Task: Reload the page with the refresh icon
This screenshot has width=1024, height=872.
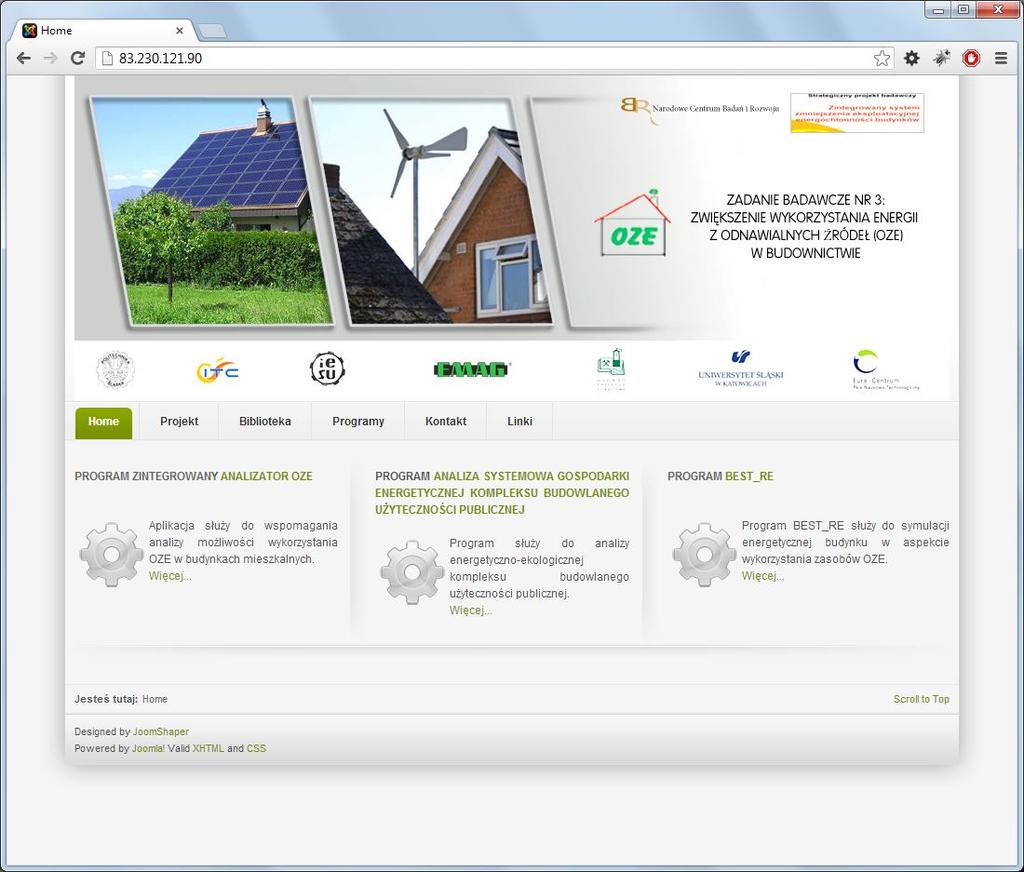Action: (77, 58)
